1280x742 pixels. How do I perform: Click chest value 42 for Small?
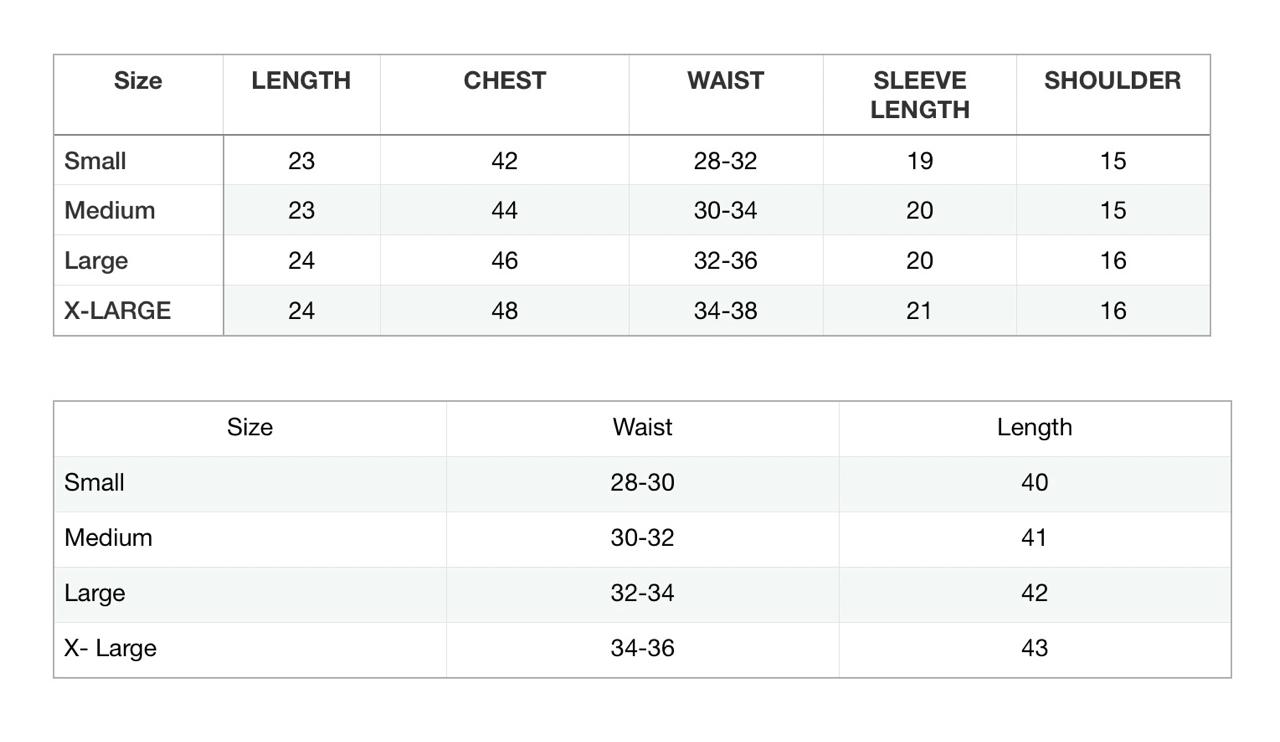click(504, 161)
